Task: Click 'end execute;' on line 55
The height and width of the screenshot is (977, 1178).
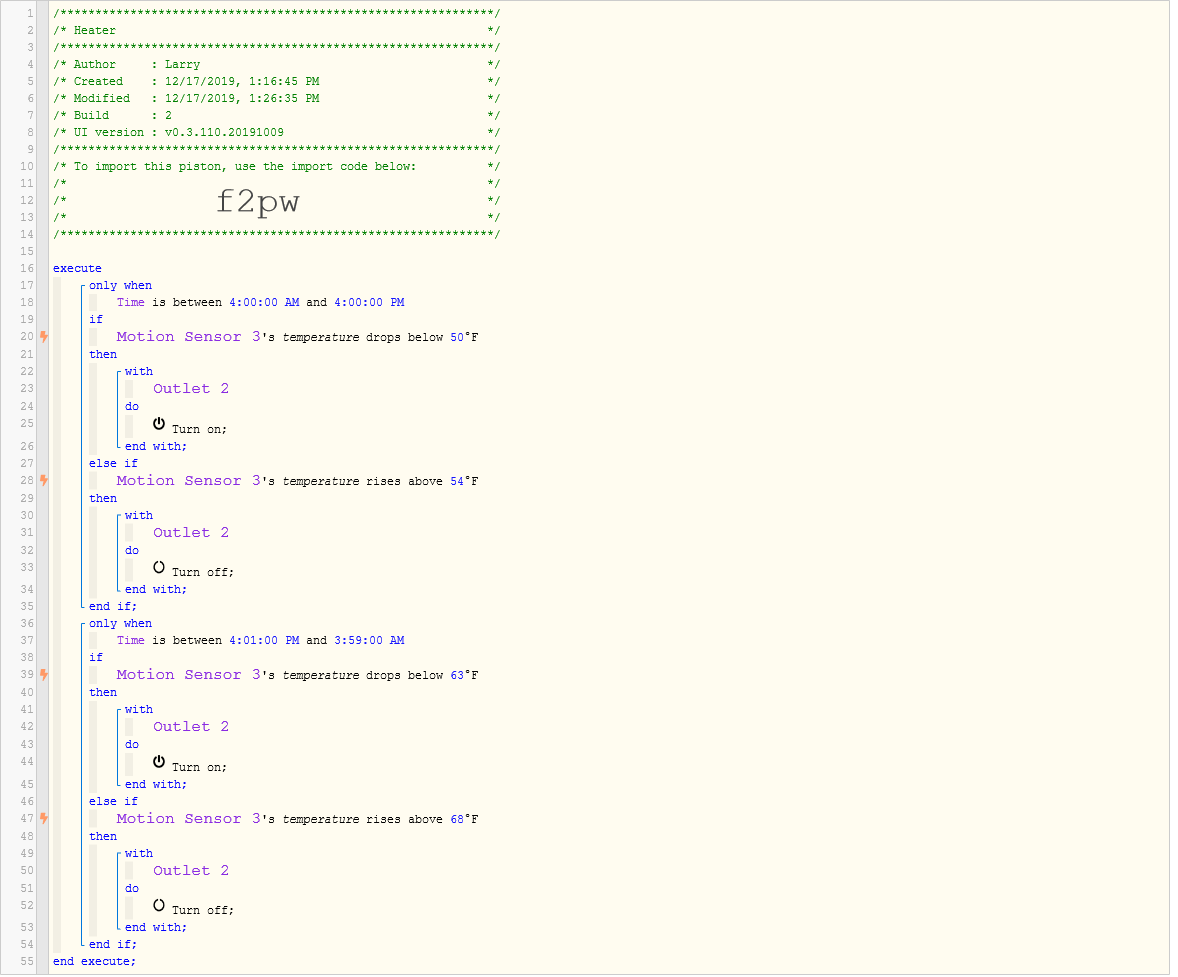Action: coord(95,961)
